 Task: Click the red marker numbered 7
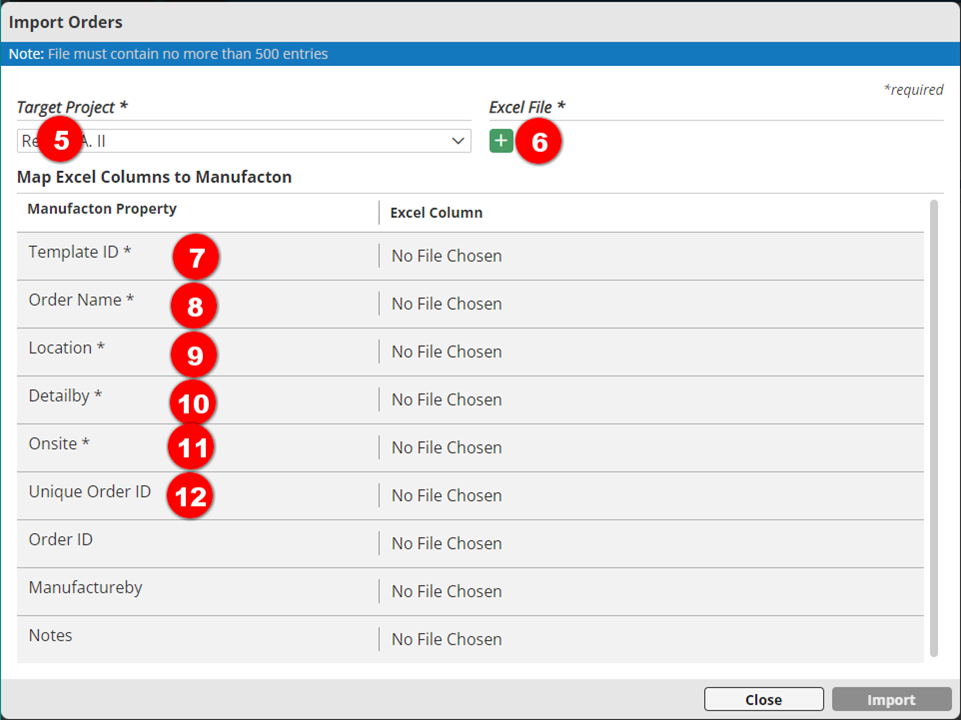tap(196, 258)
